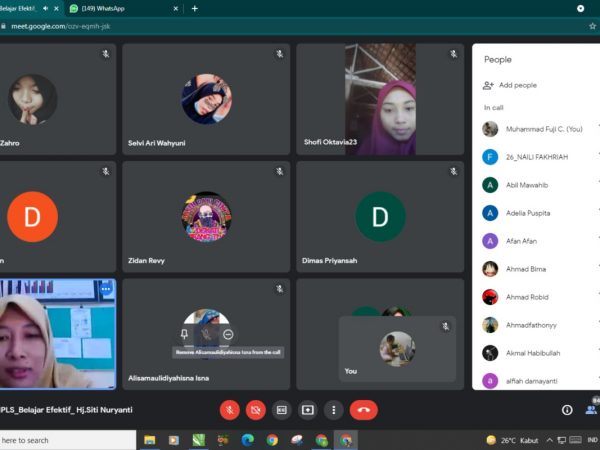
Task: Mute Alisamaulidiyahisna Isna using the tile mic icon
Action: 206,334
